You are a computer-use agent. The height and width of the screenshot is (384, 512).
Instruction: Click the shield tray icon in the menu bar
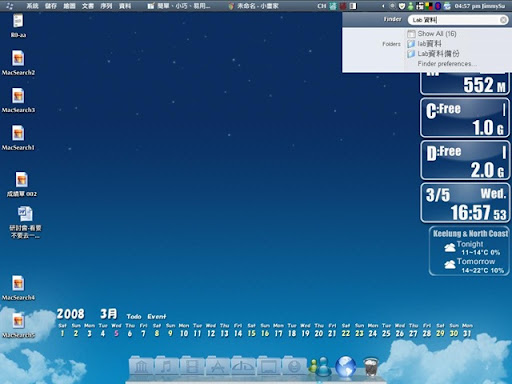402,6
